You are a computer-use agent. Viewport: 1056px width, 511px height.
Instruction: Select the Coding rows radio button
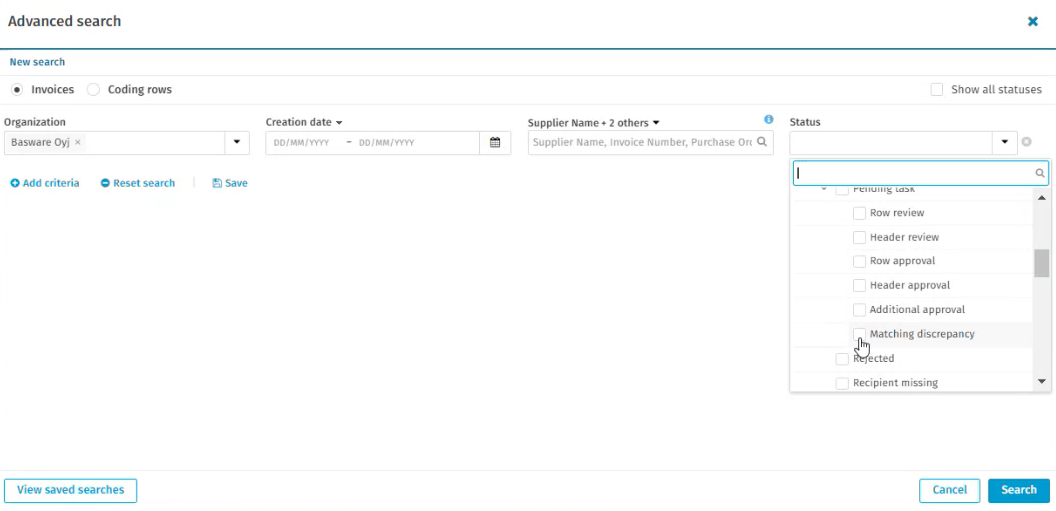pos(94,90)
